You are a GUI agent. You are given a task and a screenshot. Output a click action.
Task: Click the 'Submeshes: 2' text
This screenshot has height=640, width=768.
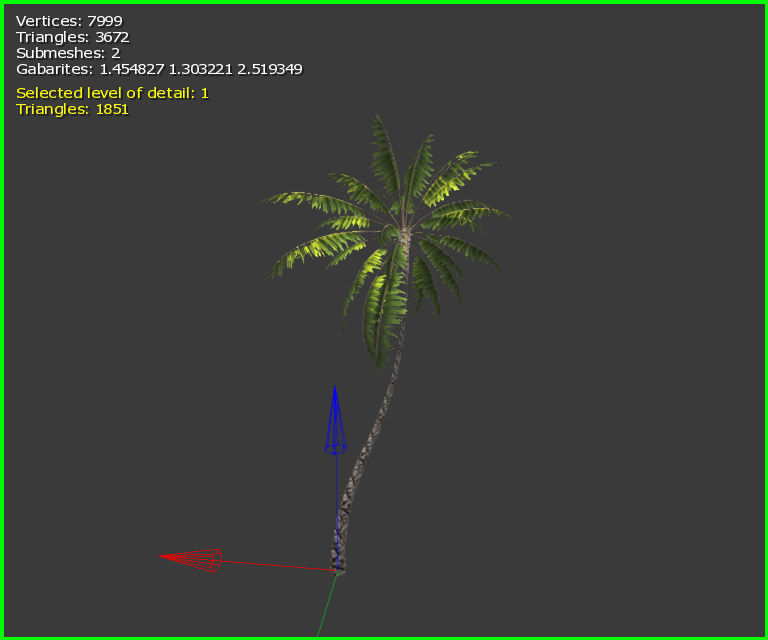point(68,53)
